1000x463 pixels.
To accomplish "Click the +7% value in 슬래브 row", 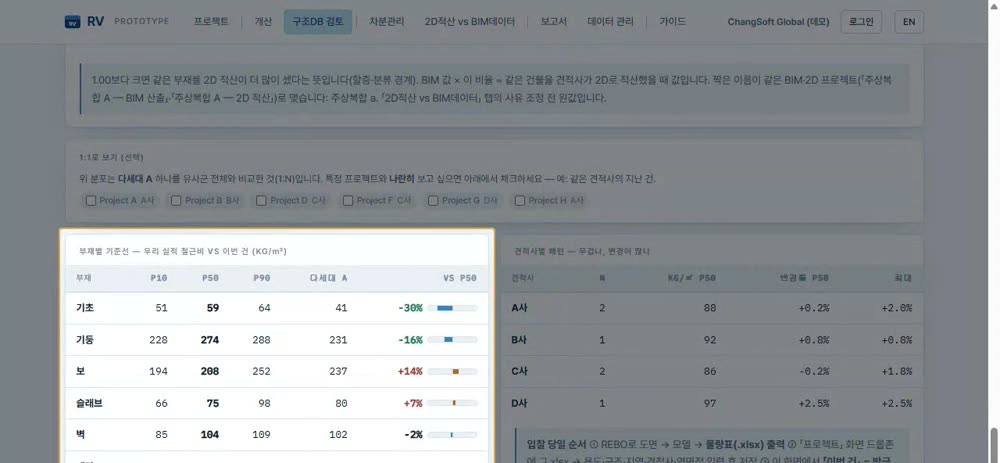I will pos(413,403).
